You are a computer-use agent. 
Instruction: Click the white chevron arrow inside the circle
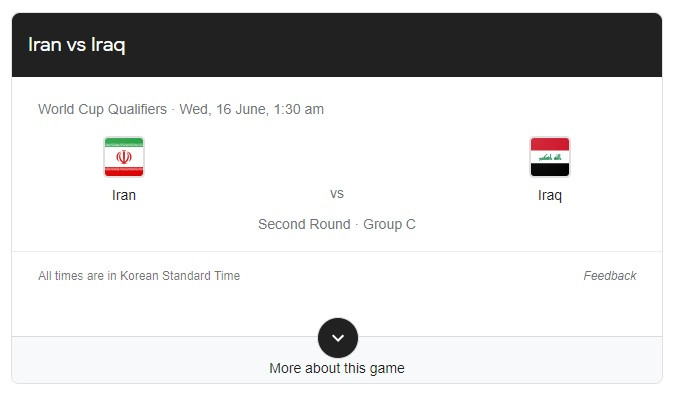338,338
